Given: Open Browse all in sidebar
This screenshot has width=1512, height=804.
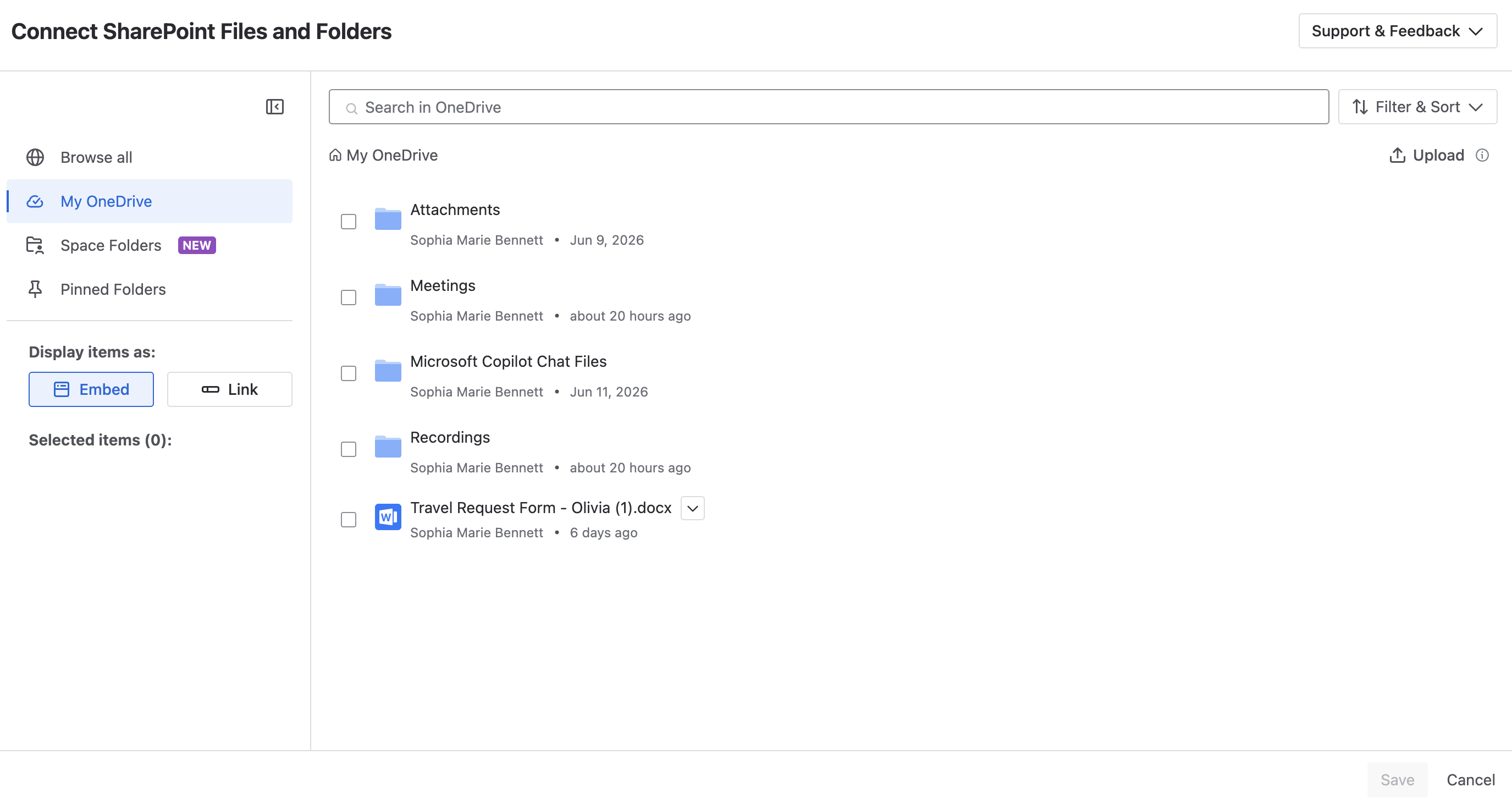Looking at the screenshot, I should [x=149, y=157].
